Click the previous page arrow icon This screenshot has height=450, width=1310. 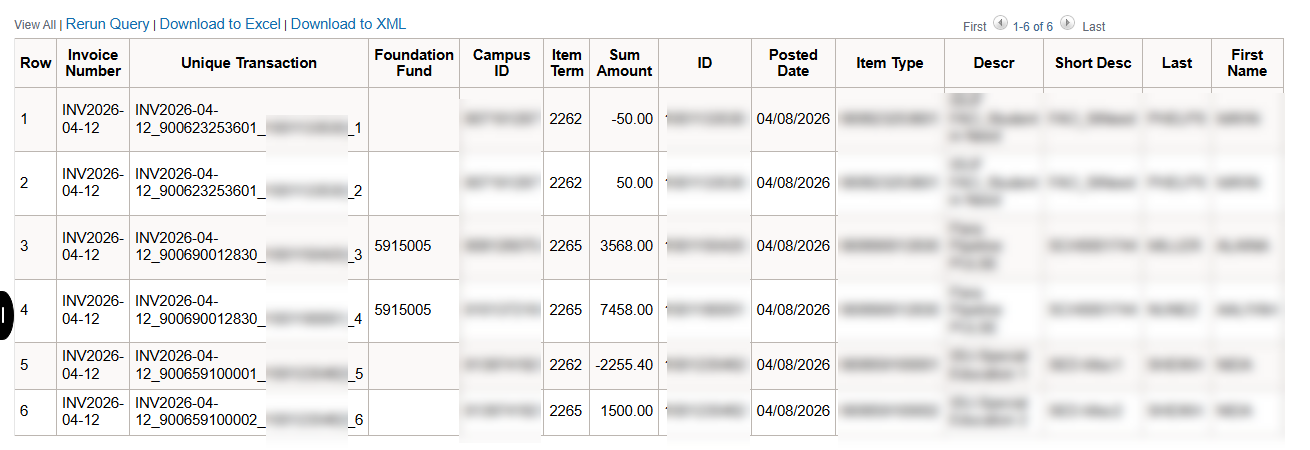[1001, 24]
